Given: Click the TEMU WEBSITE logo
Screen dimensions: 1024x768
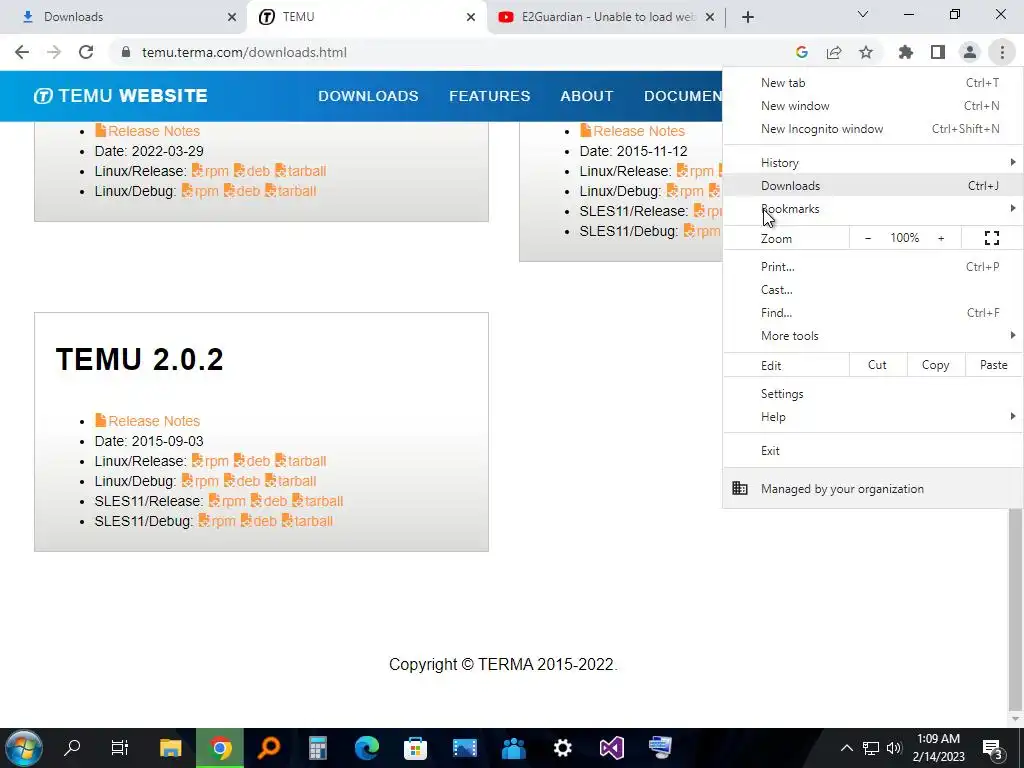Looking at the screenshot, I should 120,96.
